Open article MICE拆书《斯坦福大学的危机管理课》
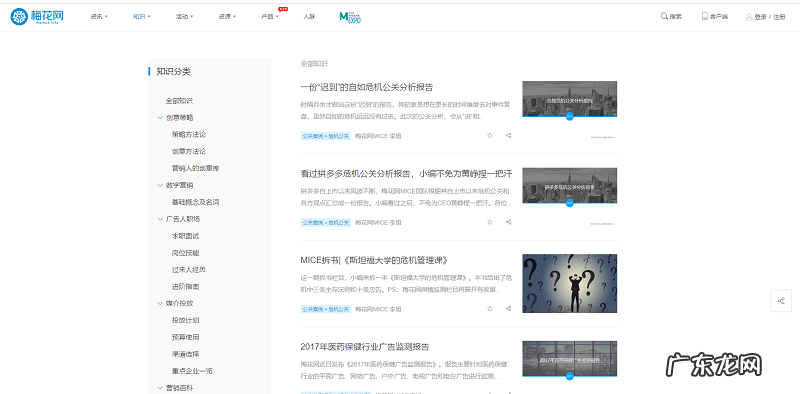Viewport: 800px width, 394px height. [374, 260]
